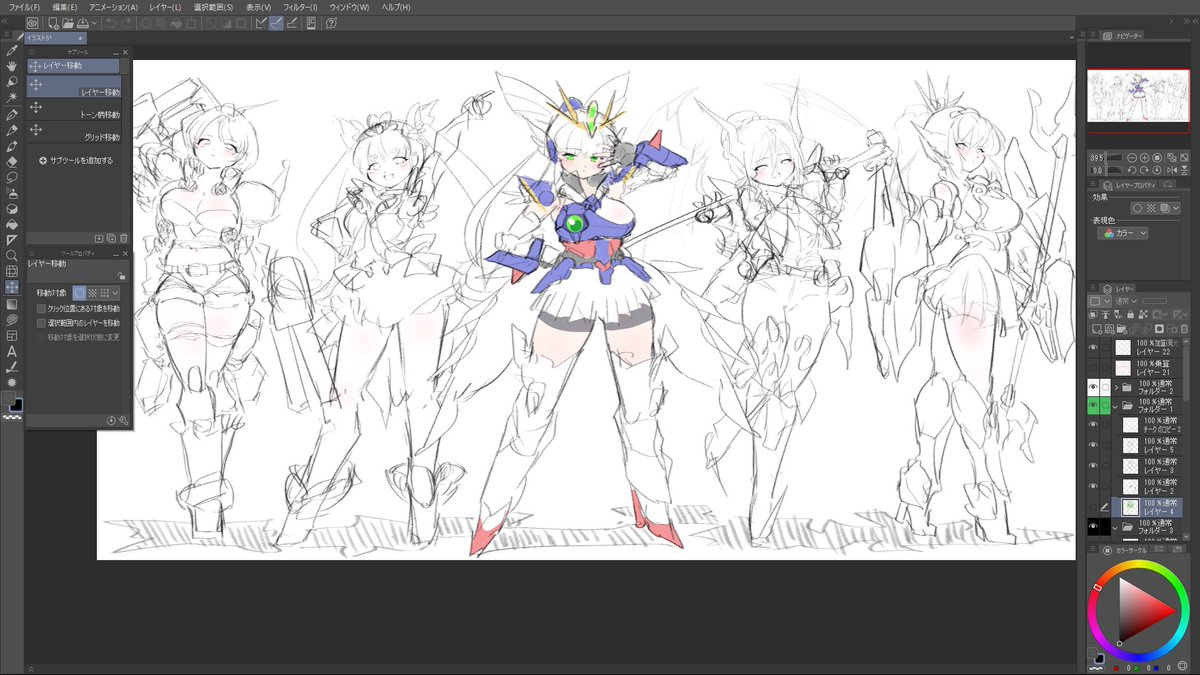This screenshot has width=1200, height=675.
Task: Click サブツールを追加する button
Action: [x=76, y=160]
